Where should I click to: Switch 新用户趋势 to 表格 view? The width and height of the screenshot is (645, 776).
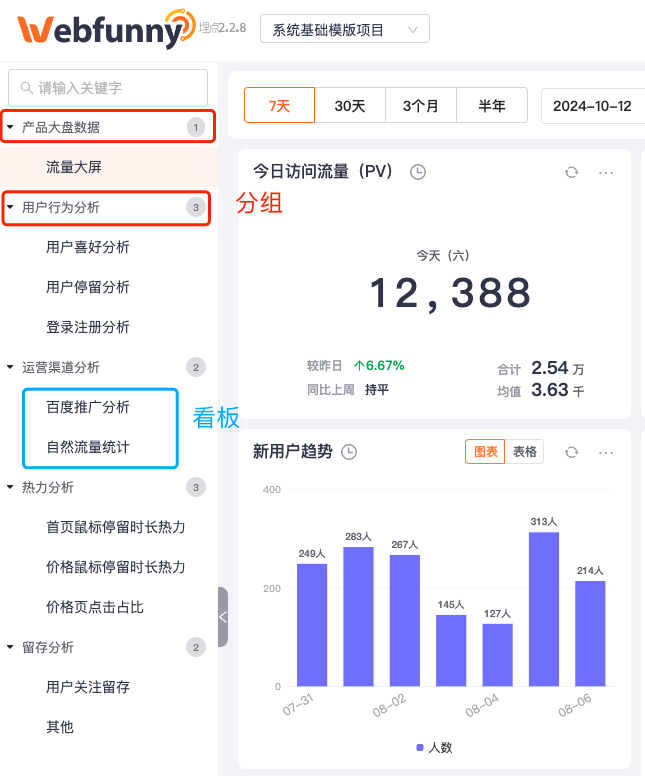[524, 451]
